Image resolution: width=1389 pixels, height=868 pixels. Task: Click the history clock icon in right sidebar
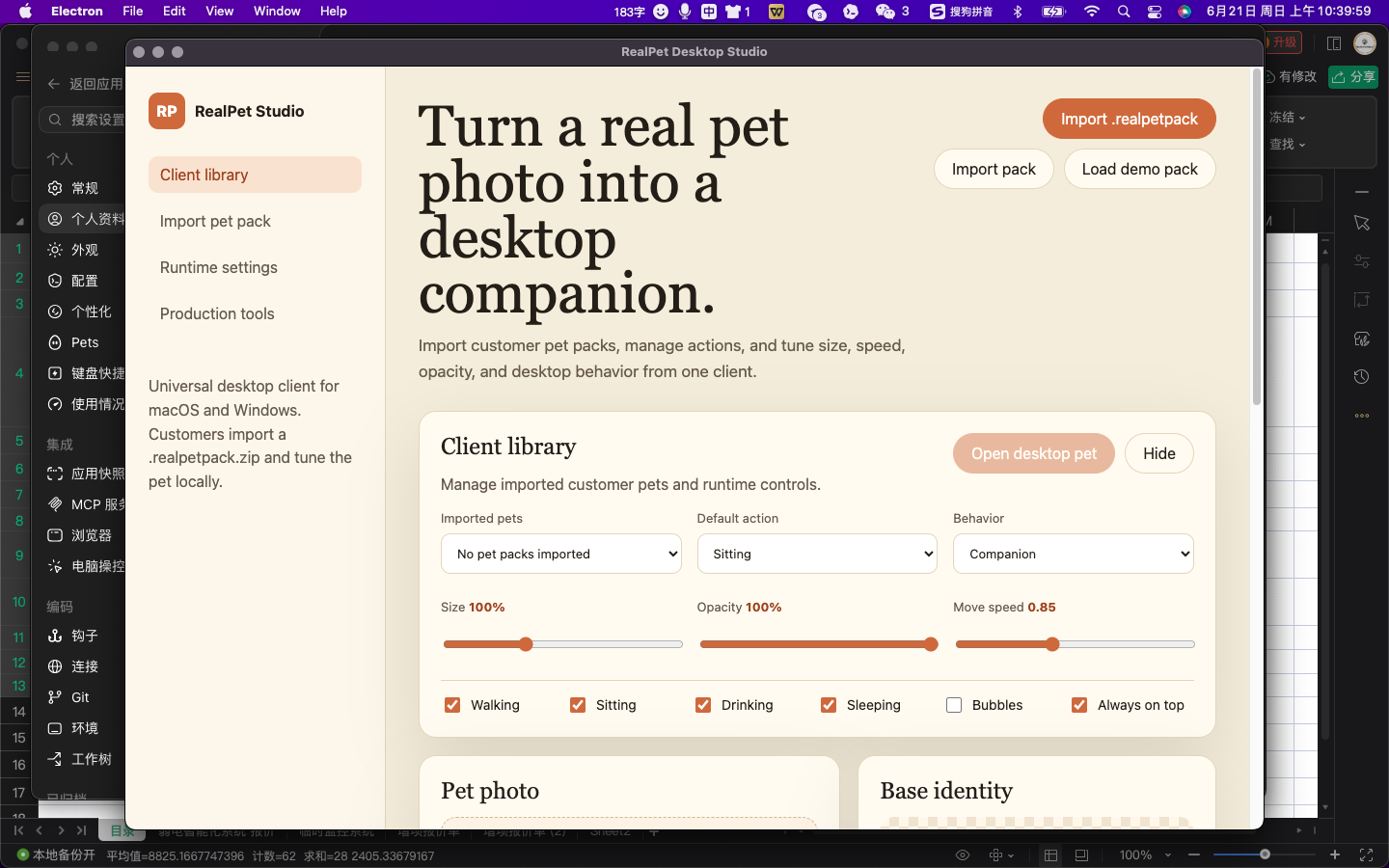click(1362, 377)
